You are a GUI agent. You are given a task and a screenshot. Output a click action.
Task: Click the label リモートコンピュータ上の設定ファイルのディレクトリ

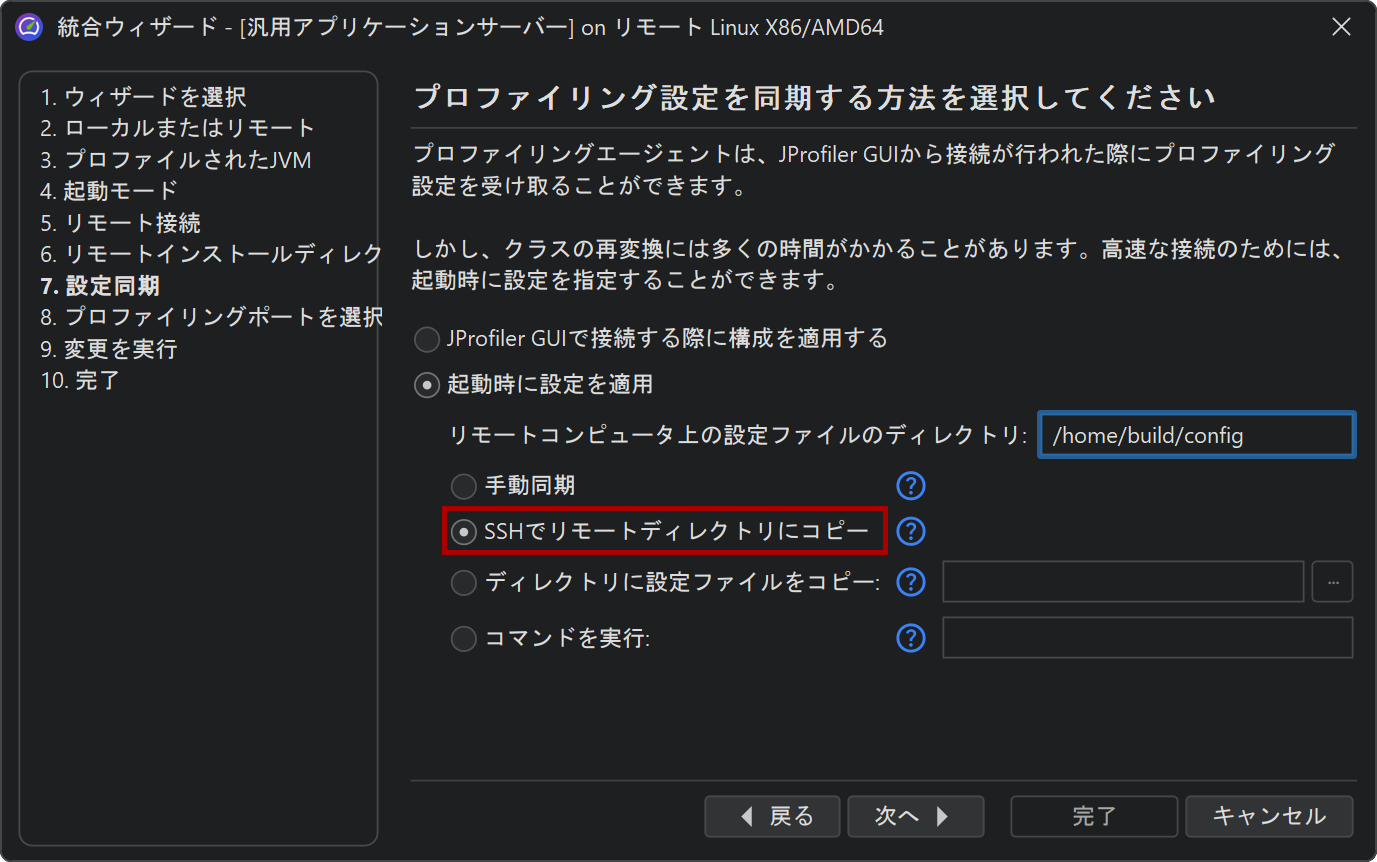click(739, 436)
